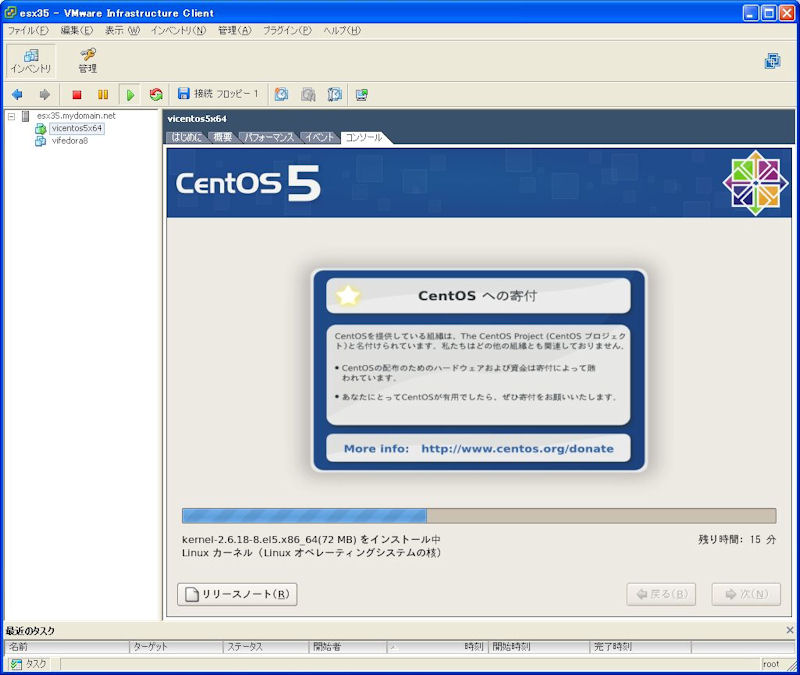
Task: Sort recent tasks by 名前 column
Action: (67, 647)
